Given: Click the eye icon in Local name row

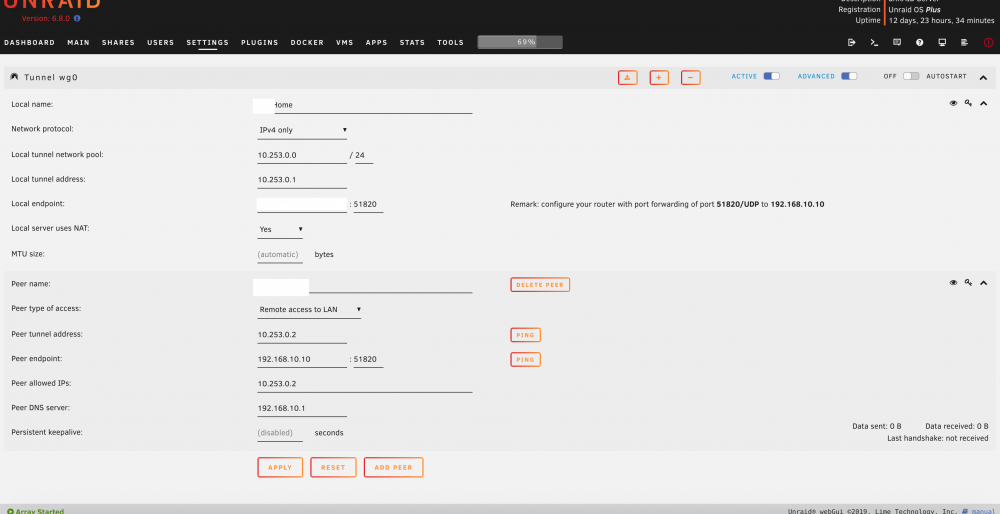Looking at the screenshot, I should pos(953,103).
